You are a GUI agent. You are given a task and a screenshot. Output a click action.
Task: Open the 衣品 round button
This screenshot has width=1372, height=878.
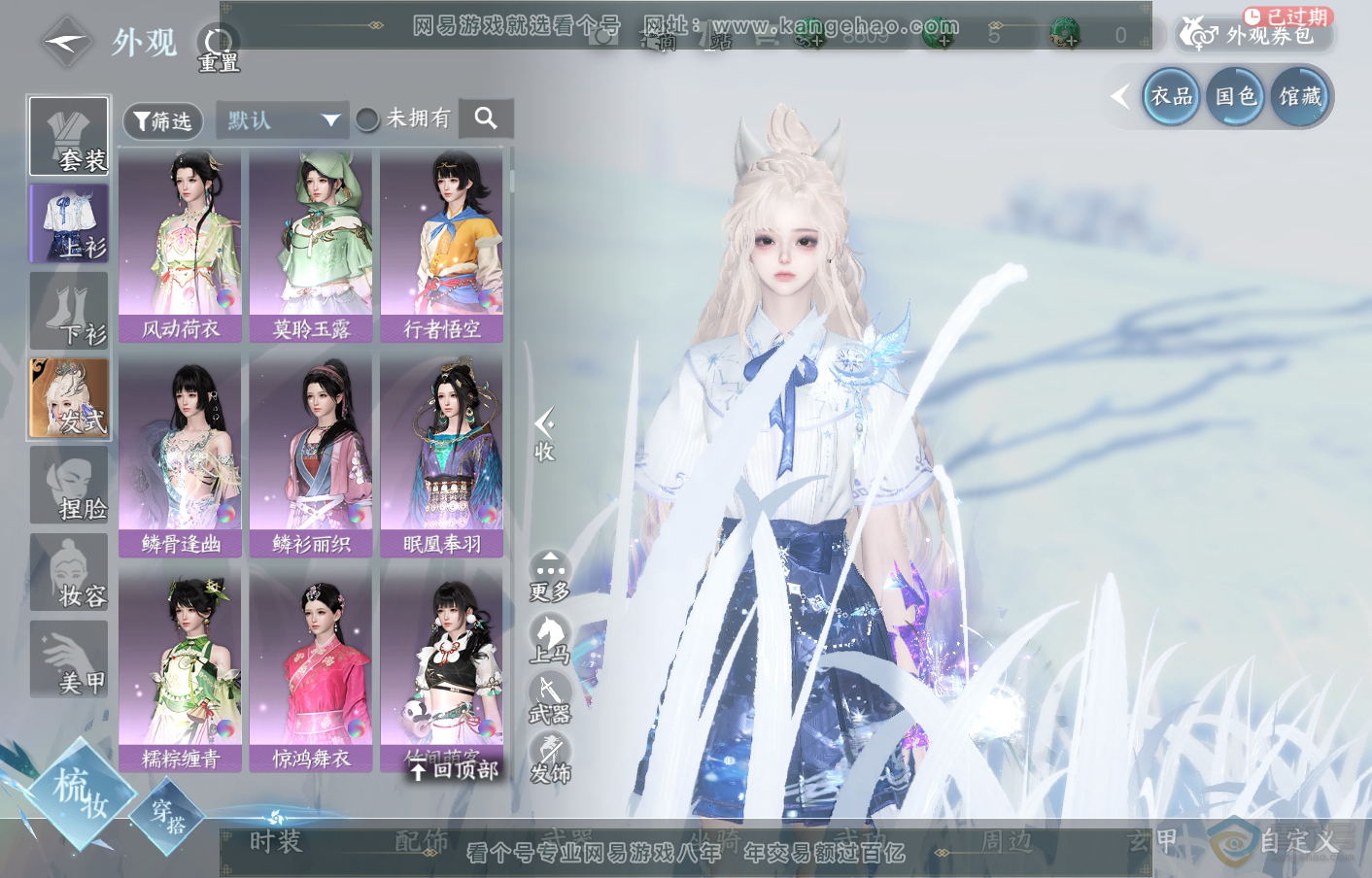click(1171, 96)
